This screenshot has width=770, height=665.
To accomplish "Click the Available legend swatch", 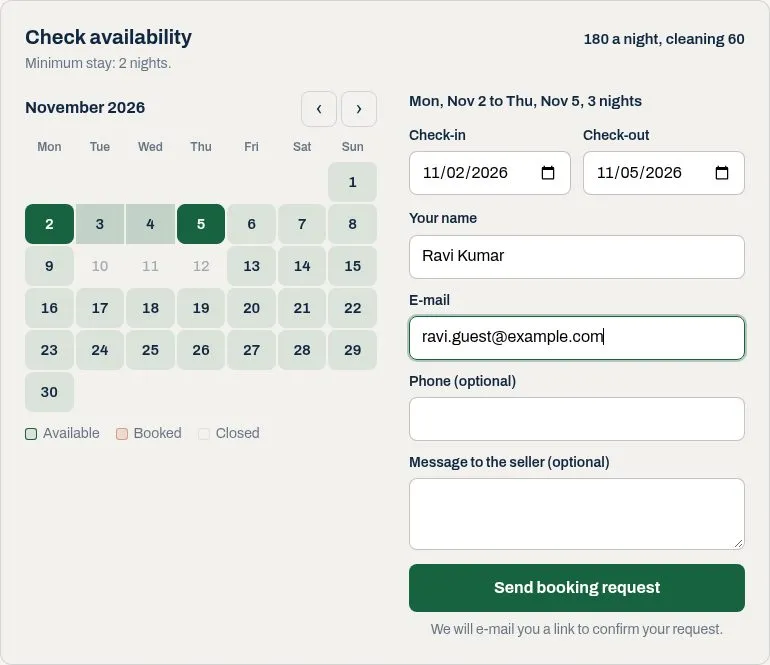I will click(x=31, y=434).
